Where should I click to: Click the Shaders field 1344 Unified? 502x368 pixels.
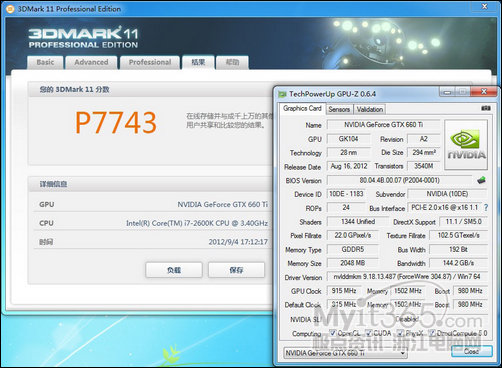(358, 222)
